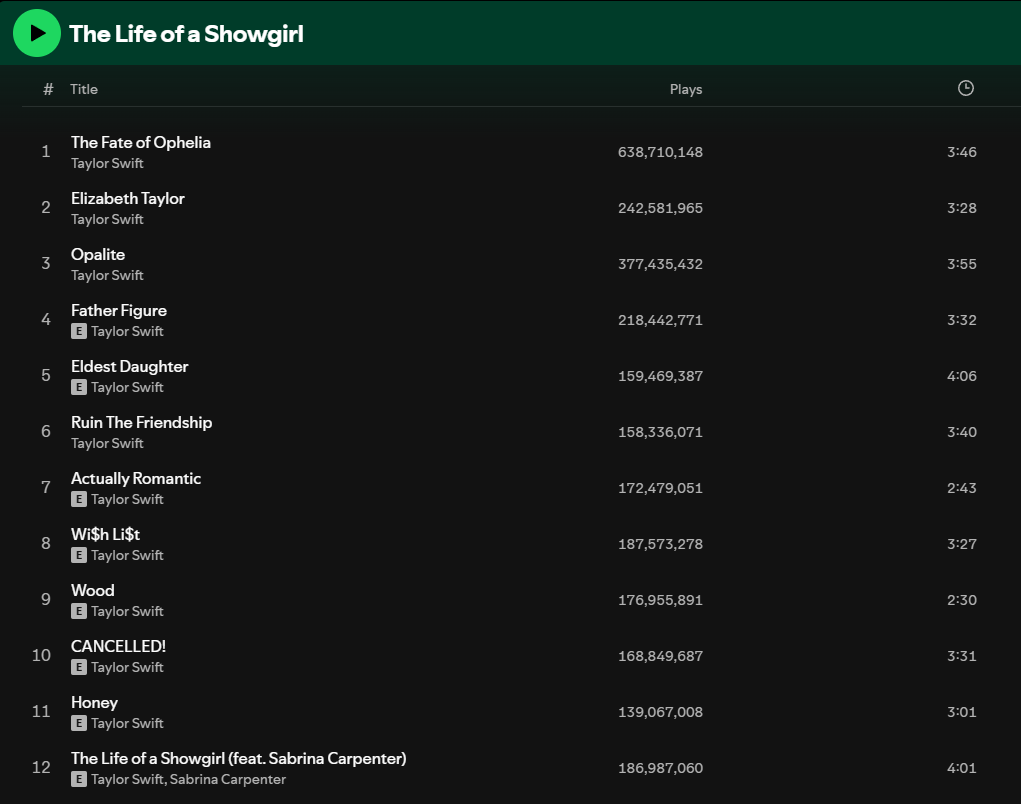This screenshot has width=1021, height=804.
Task: Click the clock duration column icon
Action: point(966,88)
